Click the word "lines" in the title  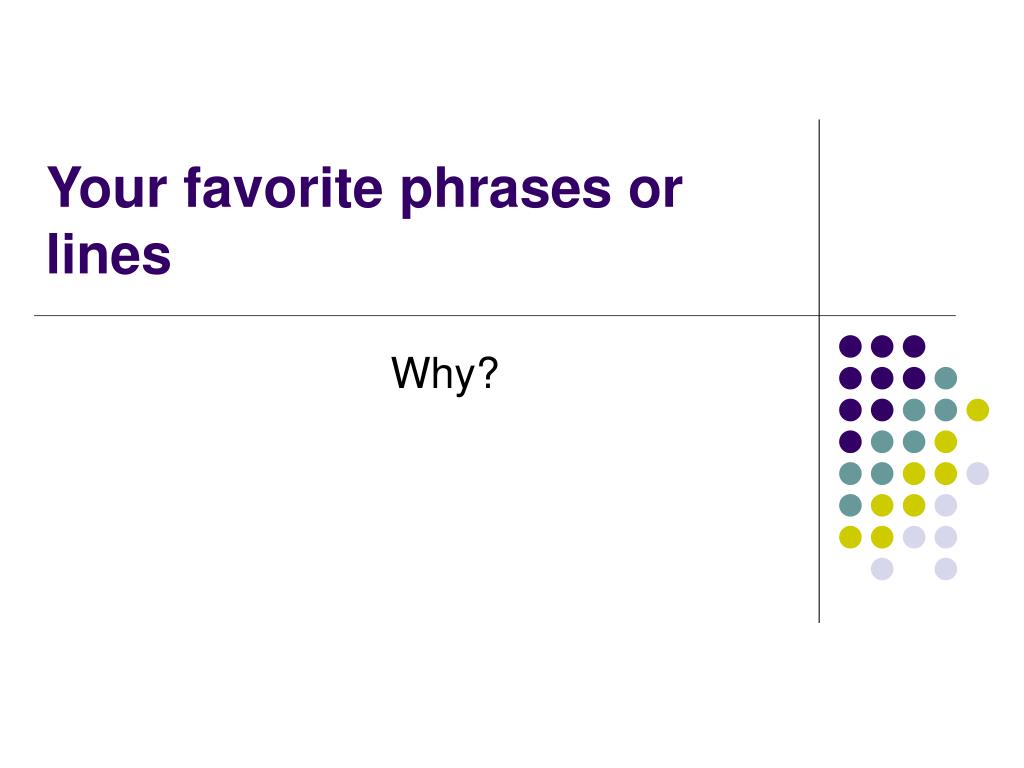(109, 253)
